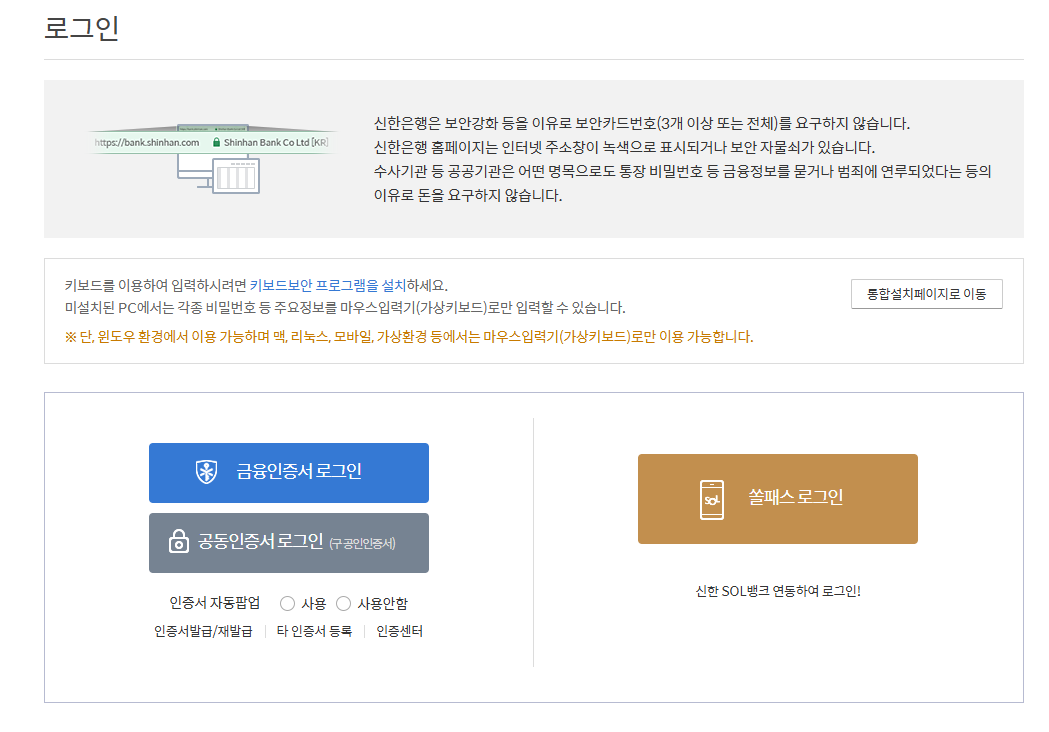Image resolution: width=1049 pixels, height=732 pixels.
Task: Click the 인증서 자동팝업 label
Action: tap(215, 603)
